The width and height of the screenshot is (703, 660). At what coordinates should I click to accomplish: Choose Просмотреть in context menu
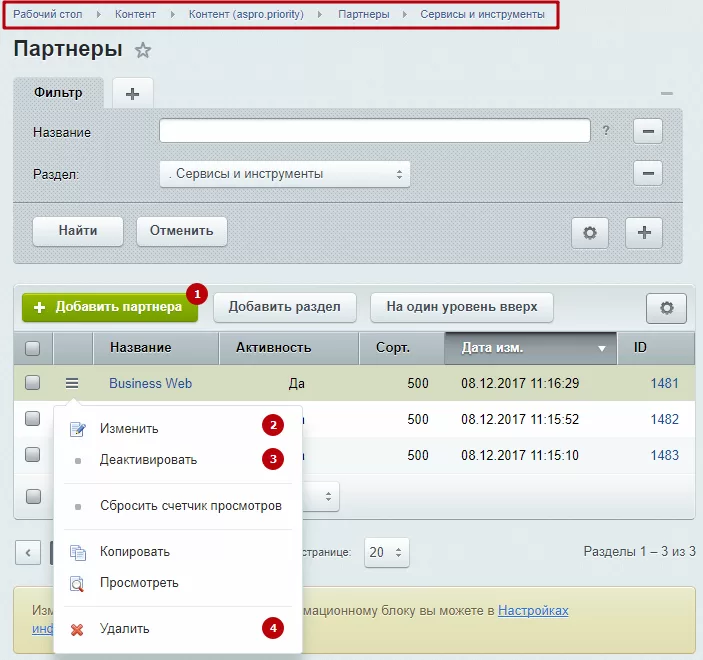pyautogui.click(x=178, y=583)
